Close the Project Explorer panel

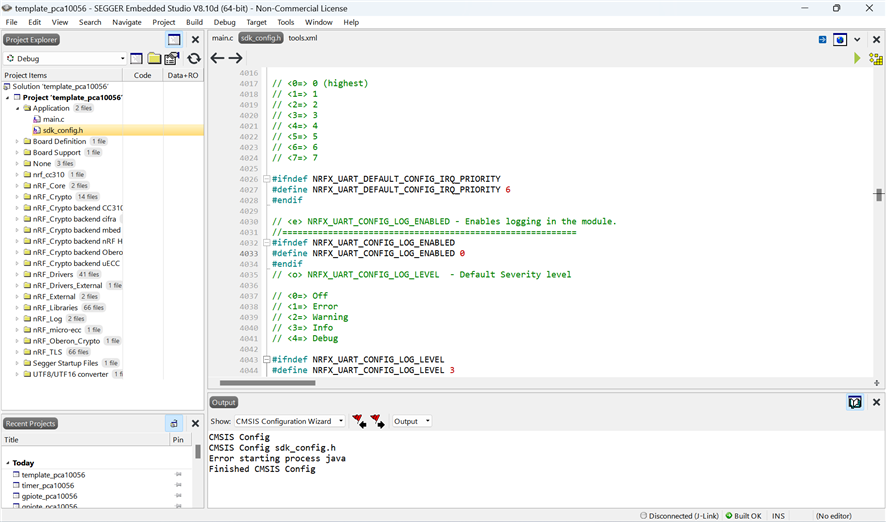195,40
